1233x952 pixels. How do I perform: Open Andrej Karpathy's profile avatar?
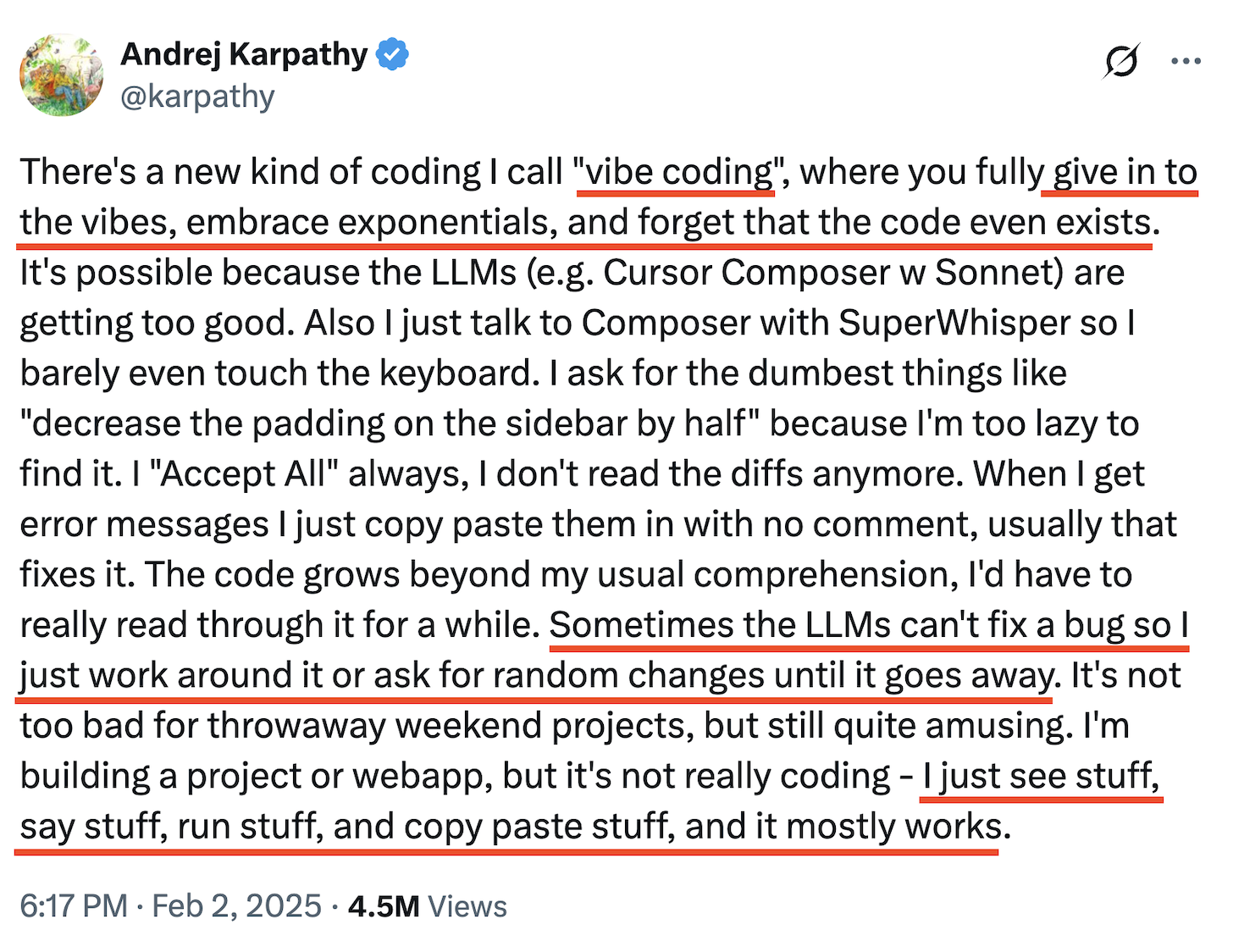[x=61, y=75]
